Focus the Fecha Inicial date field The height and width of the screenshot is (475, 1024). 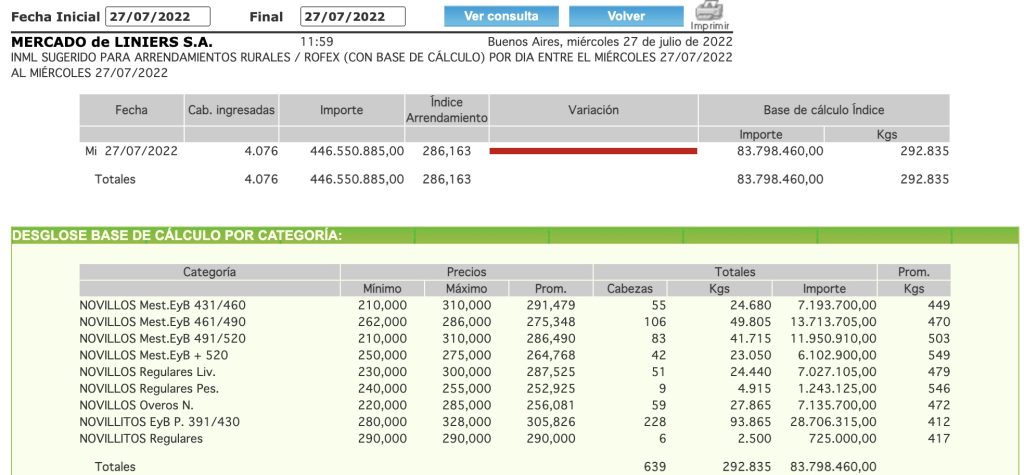[158, 16]
